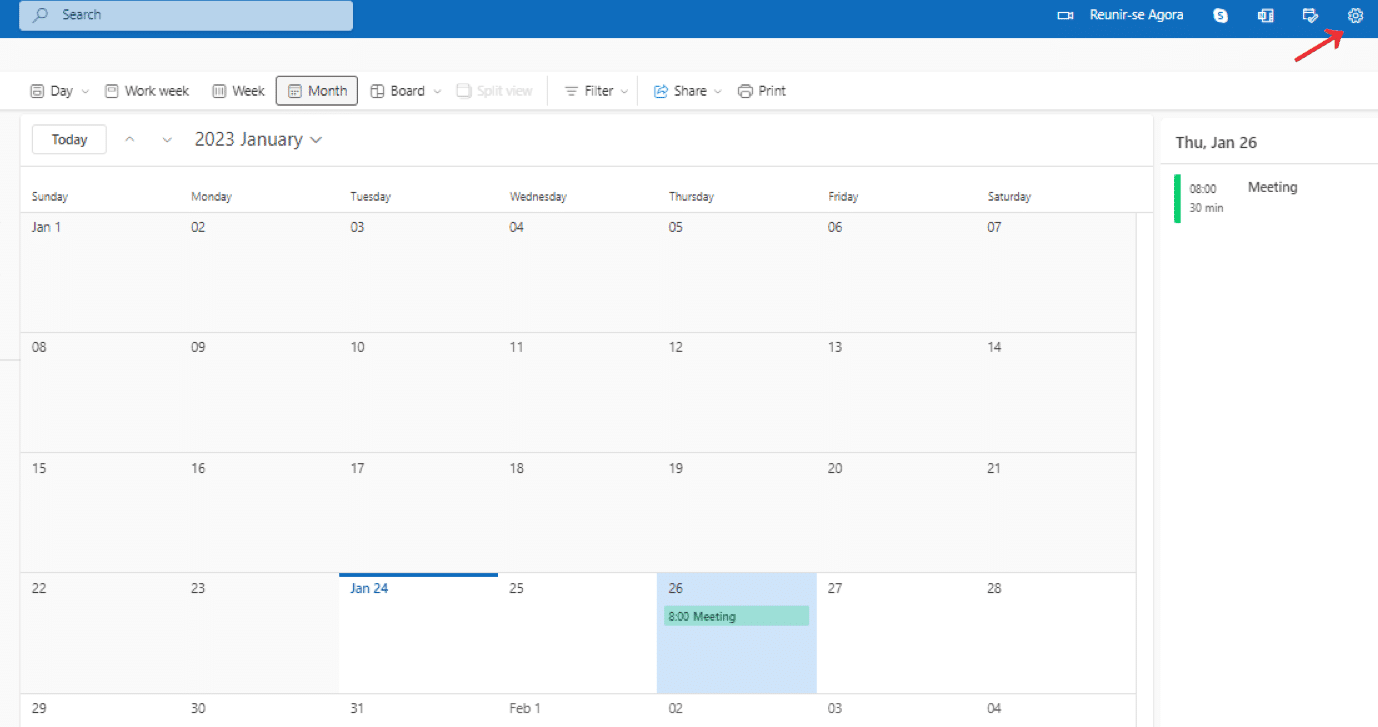Click the Today button
Viewport: 1378px width, 727px height.
pos(68,139)
